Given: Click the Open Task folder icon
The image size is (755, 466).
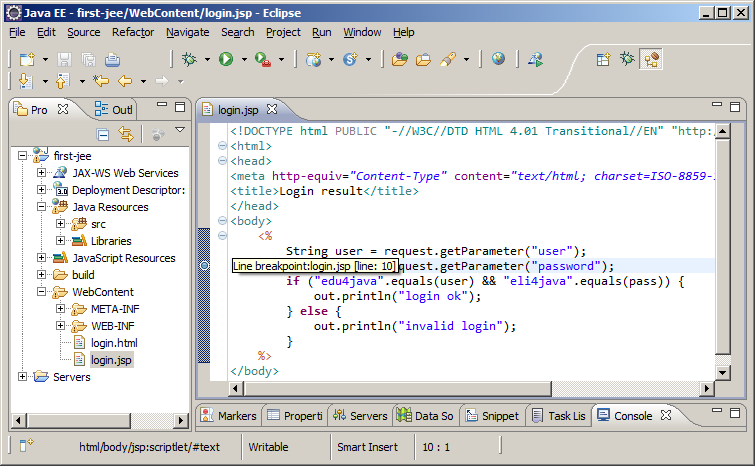Looking at the screenshot, I should [423, 60].
